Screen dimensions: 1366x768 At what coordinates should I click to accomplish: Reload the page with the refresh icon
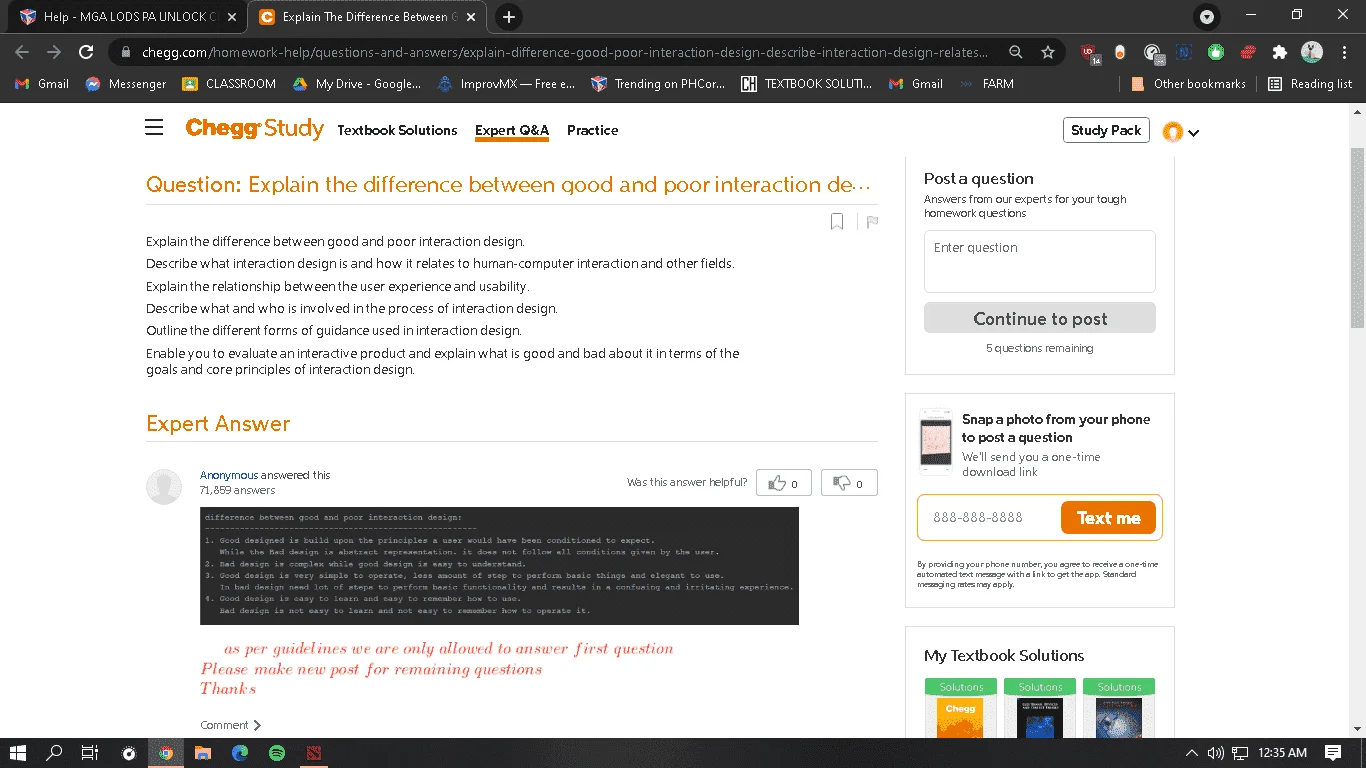click(86, 52)
